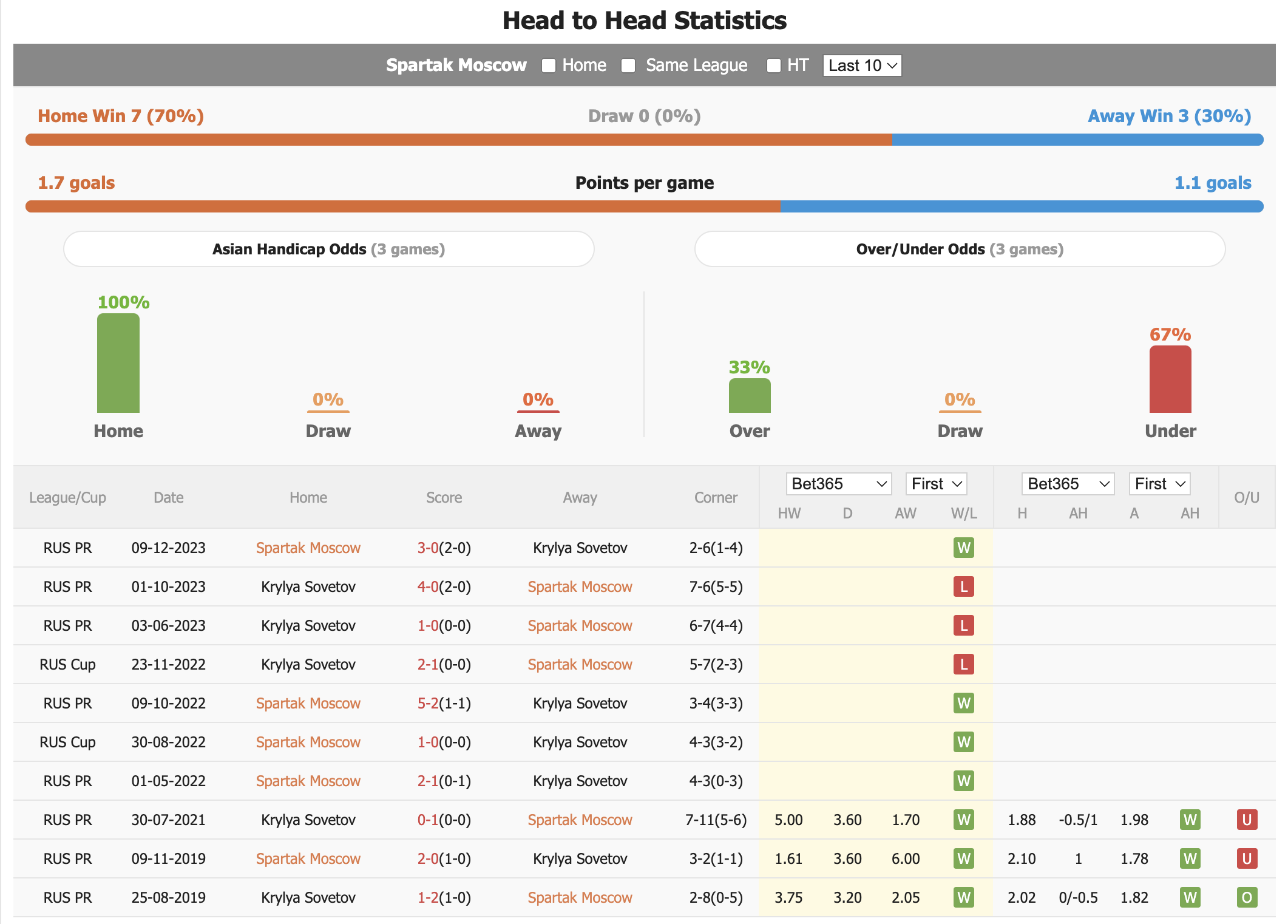This screenshot has width=1288, height=924.
Task: Open Spartak Moscow link in 03-06-2023 row
Action: click(580, 625)
